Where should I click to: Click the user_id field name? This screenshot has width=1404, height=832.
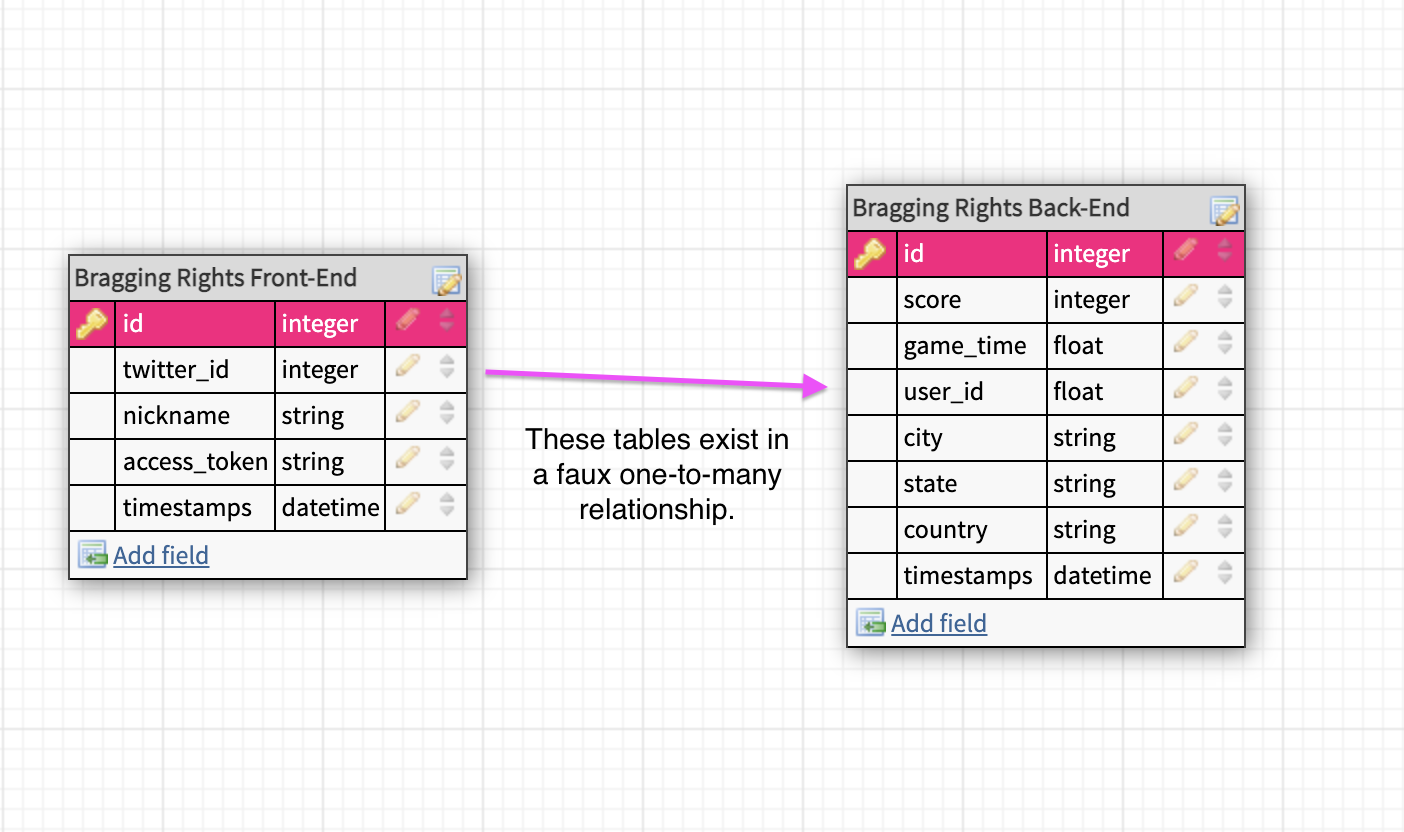coord(943,392)
